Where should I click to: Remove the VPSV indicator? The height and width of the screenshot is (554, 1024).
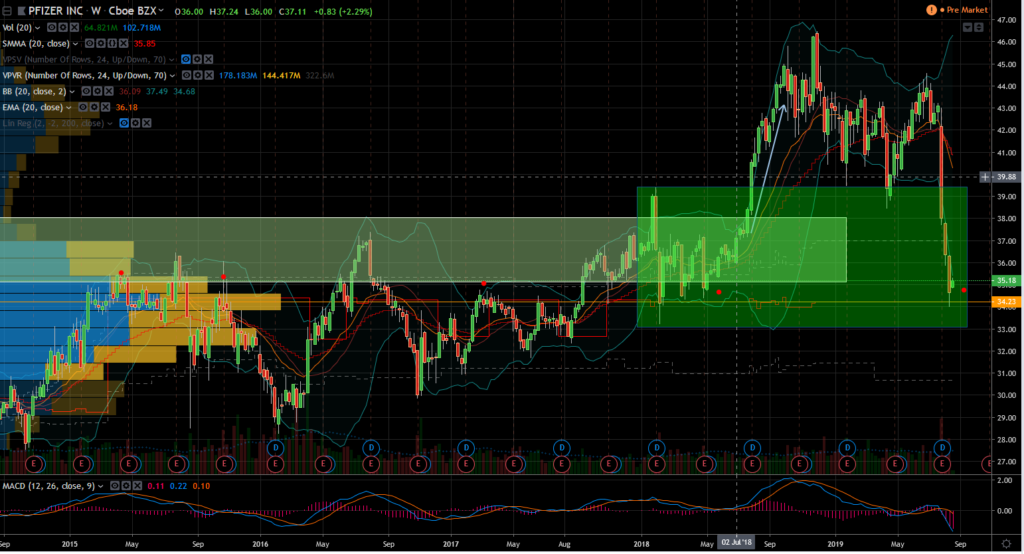point(208,59)
